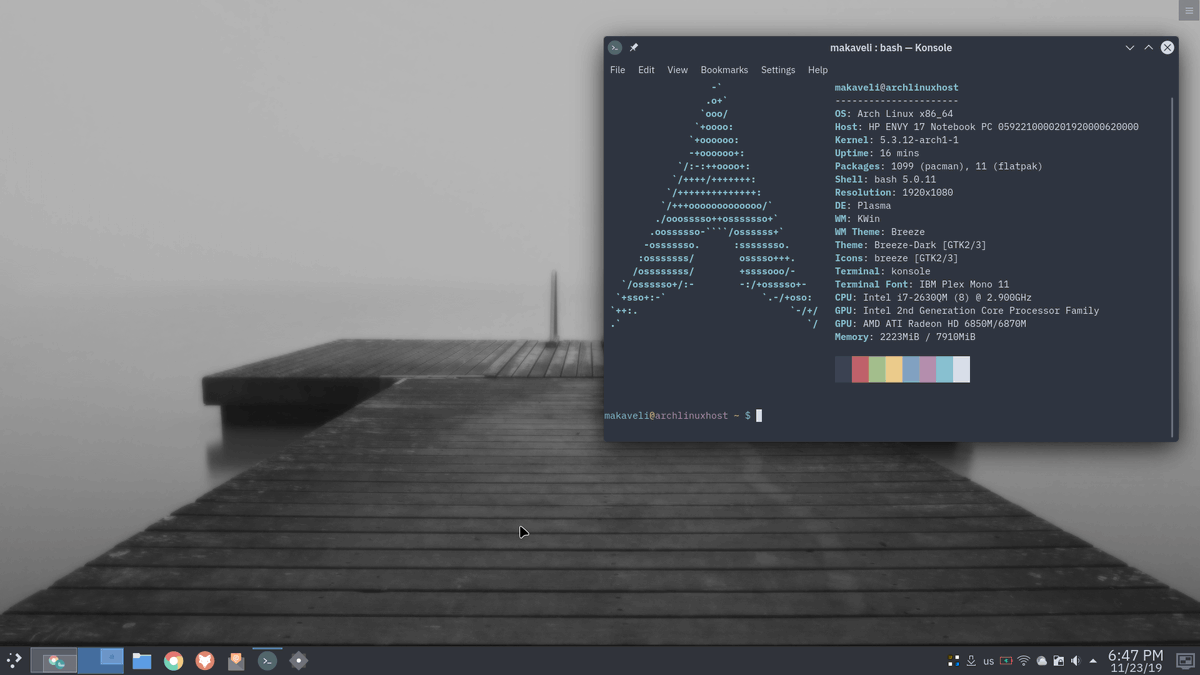Click the 'Icons: breeze [GTK2/3]' line

point(899,258)
